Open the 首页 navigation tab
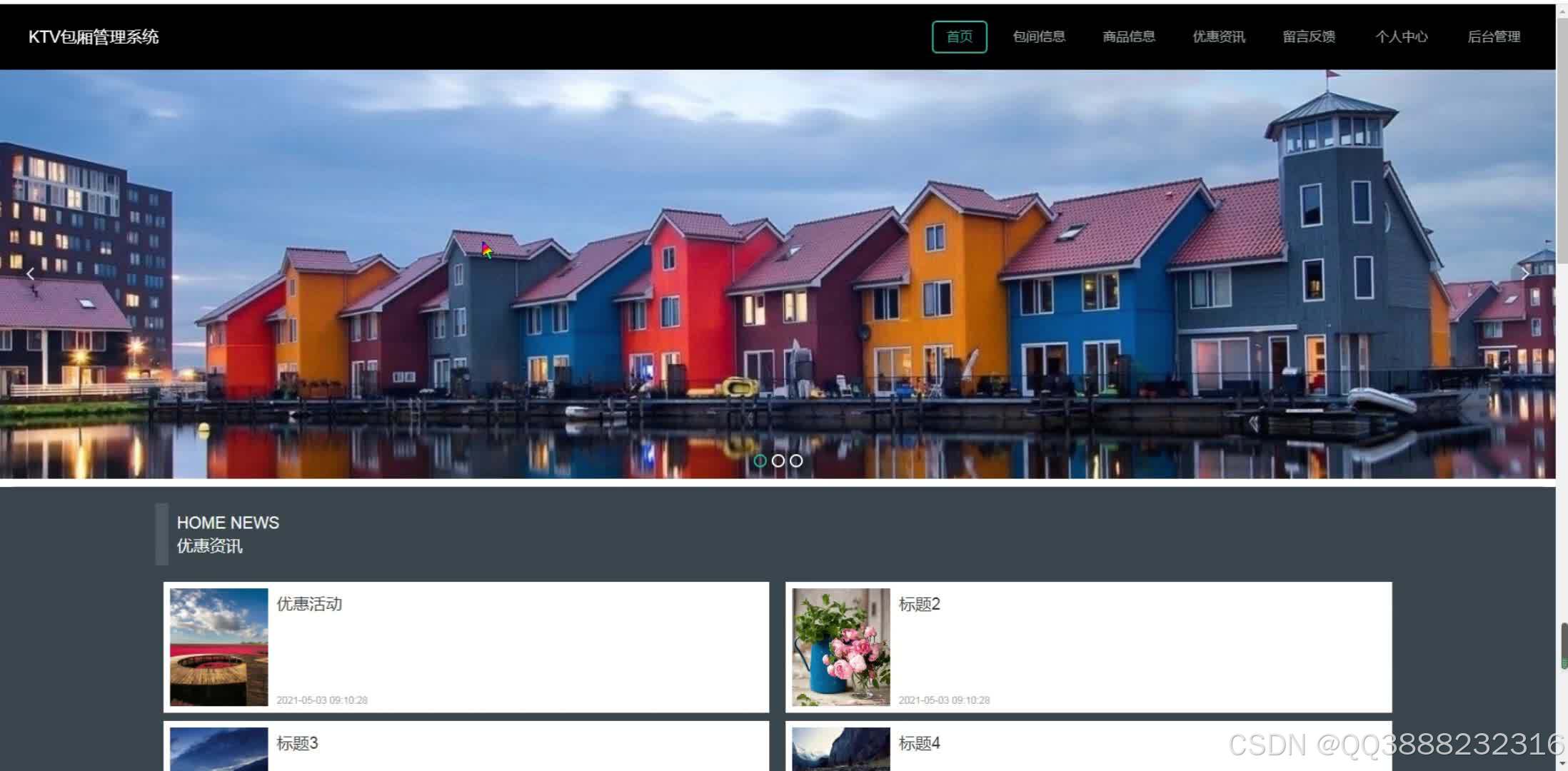Viewport: 1568px width, 771px height. tap(959, 37)
